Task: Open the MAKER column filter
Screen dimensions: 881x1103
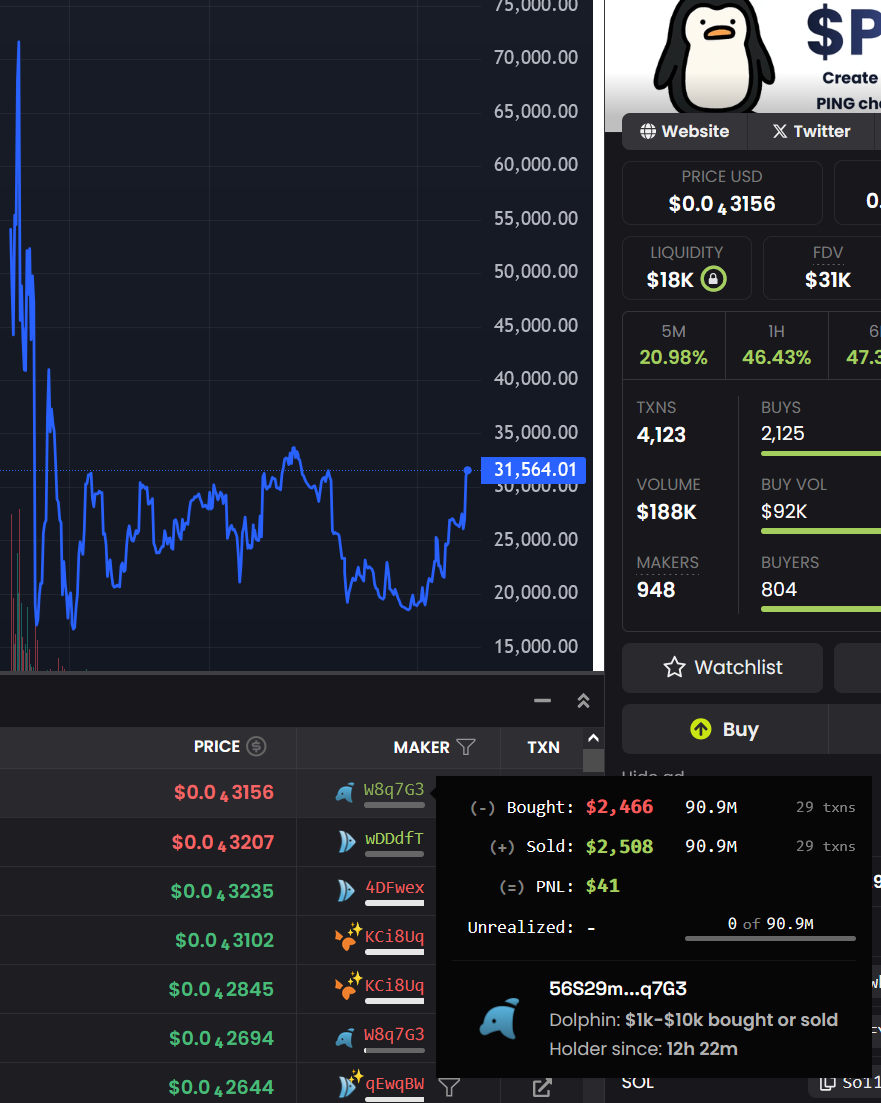Action: click(x=466, y=747)
